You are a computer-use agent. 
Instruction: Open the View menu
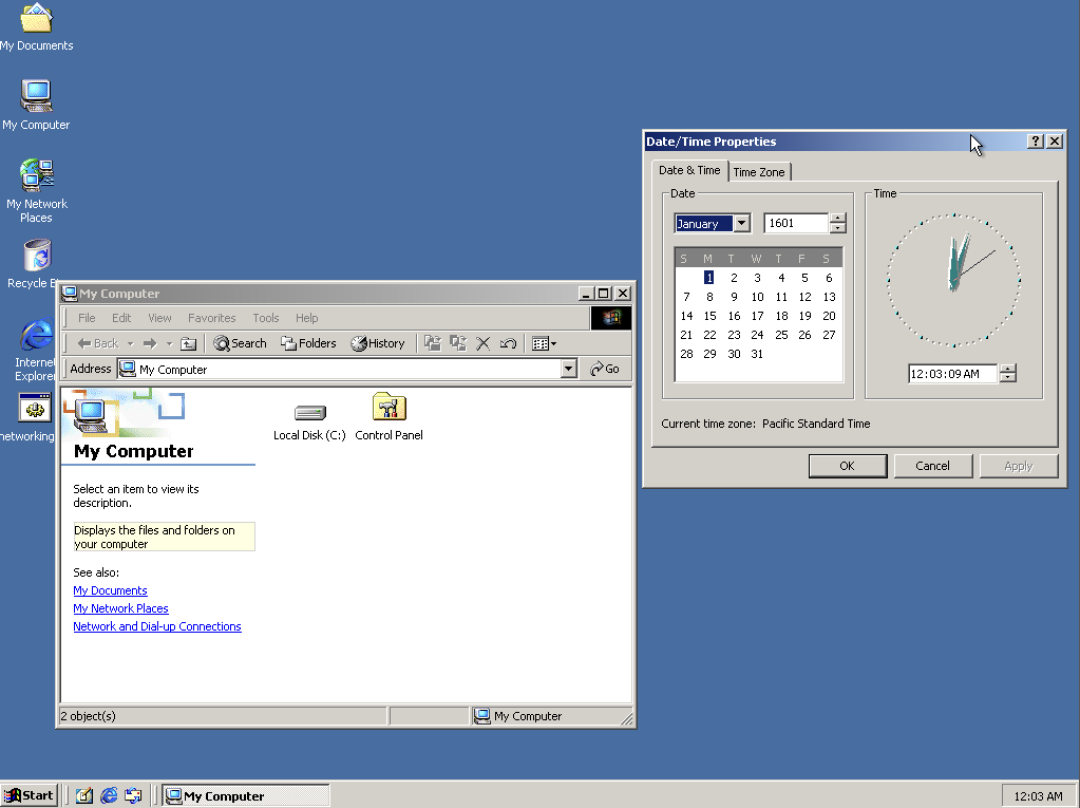pyautogui.click(x=160, y=318)
